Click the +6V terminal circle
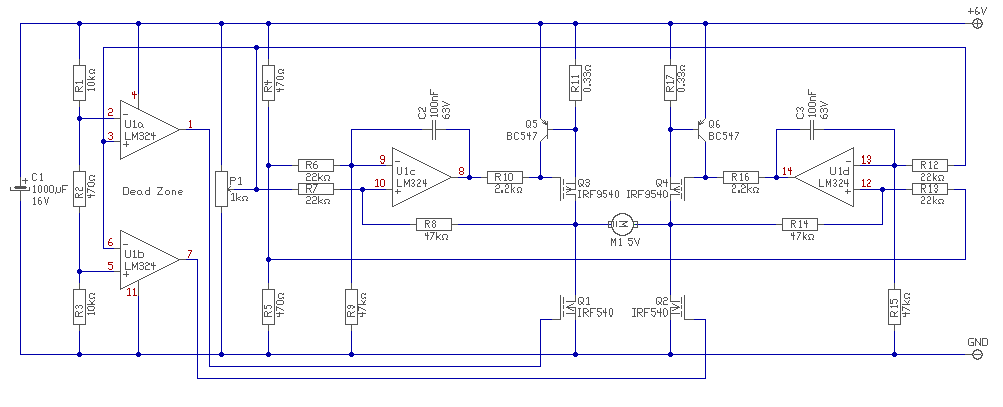Screen dimensions: 1003x407 point(977,24)
